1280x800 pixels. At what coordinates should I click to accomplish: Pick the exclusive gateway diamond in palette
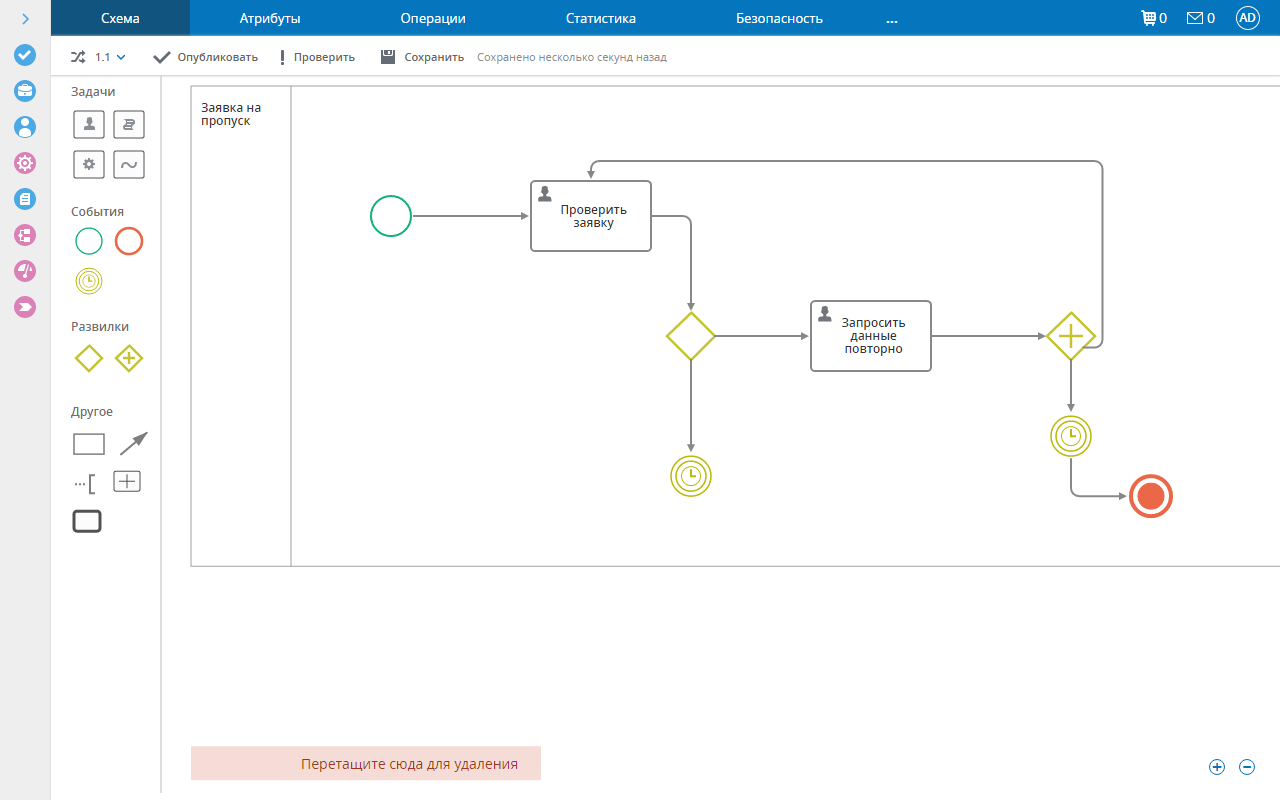click(x=89, y=358)
